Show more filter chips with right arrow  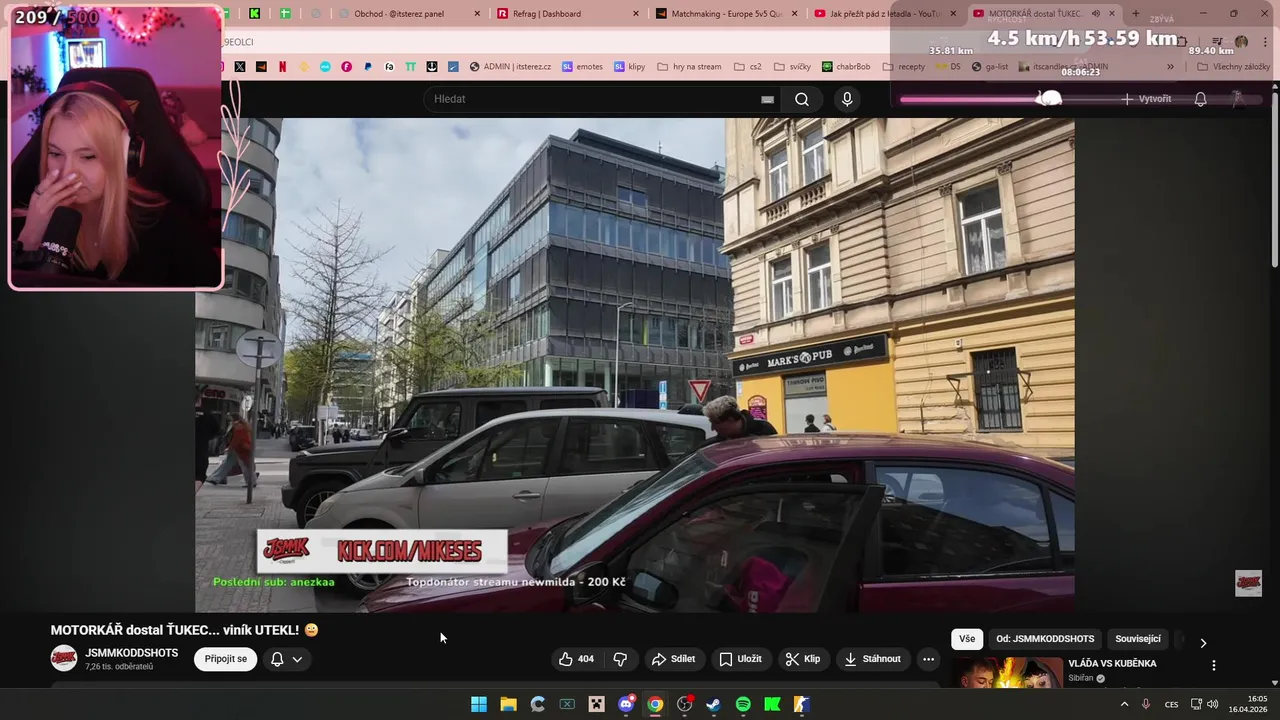1203,643
